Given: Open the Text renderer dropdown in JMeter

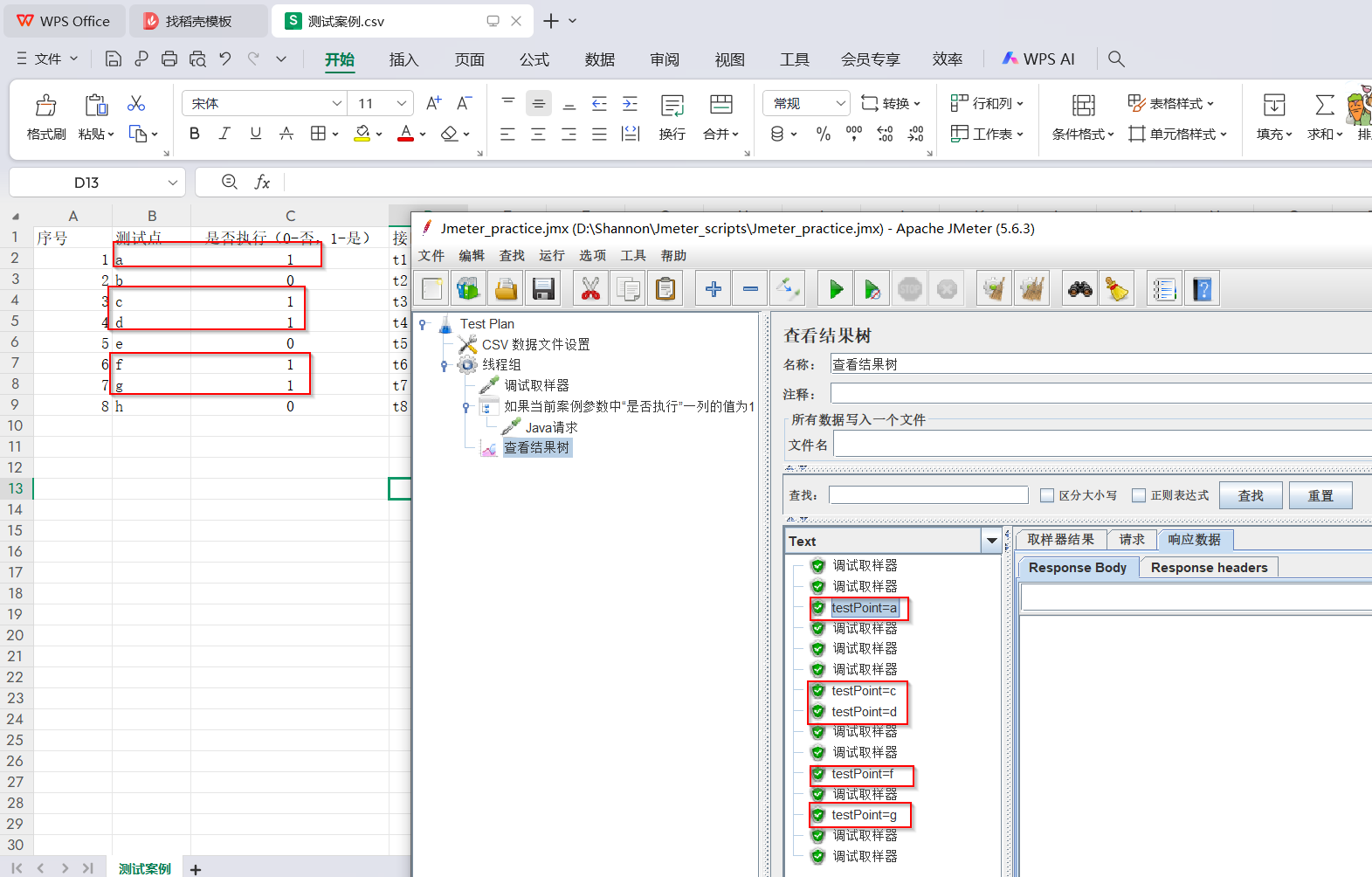Looking at the screenshot, I should point(992,541).
